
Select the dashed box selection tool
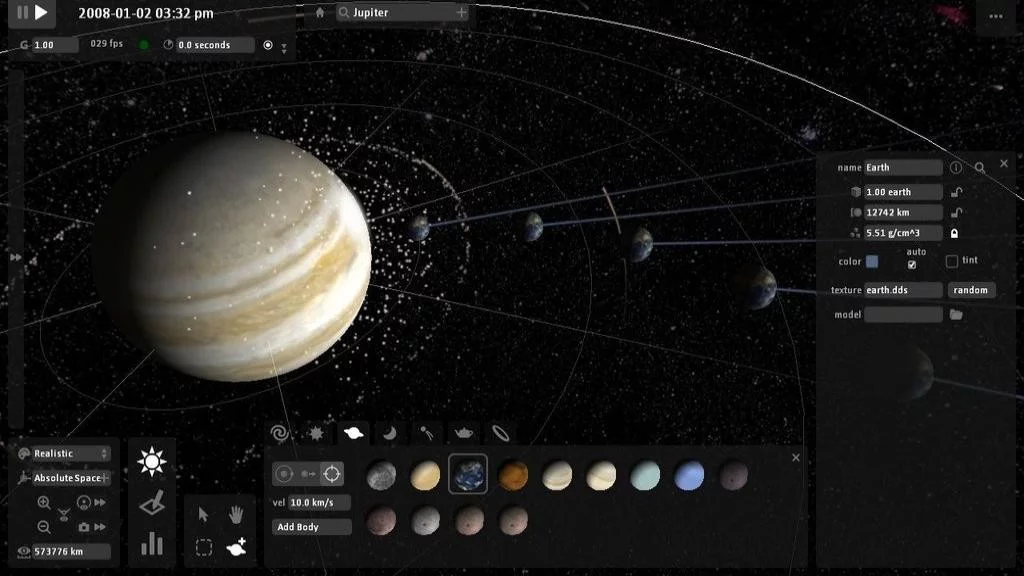(204, 547)
